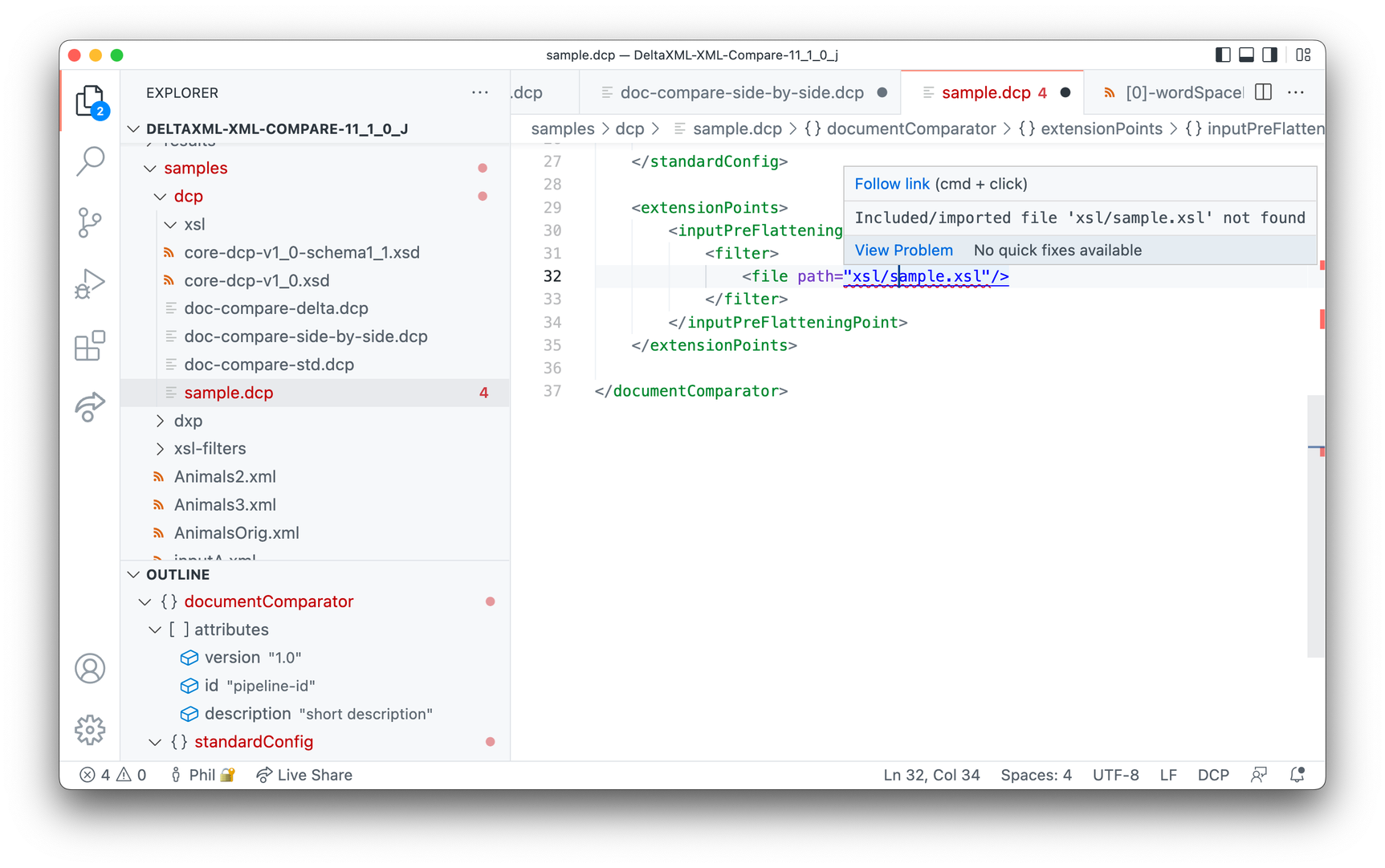The width and height of the screenshot is (1385, 868).
Task: Click the Follow link text
Action: [x=891, y=183]
